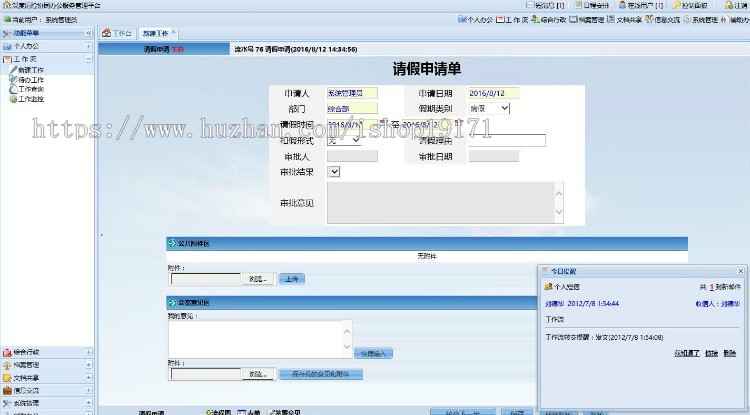The image size is (750, 415).
Task: Click 我知道了 link in reminder popup
Action: pos(686,353)
